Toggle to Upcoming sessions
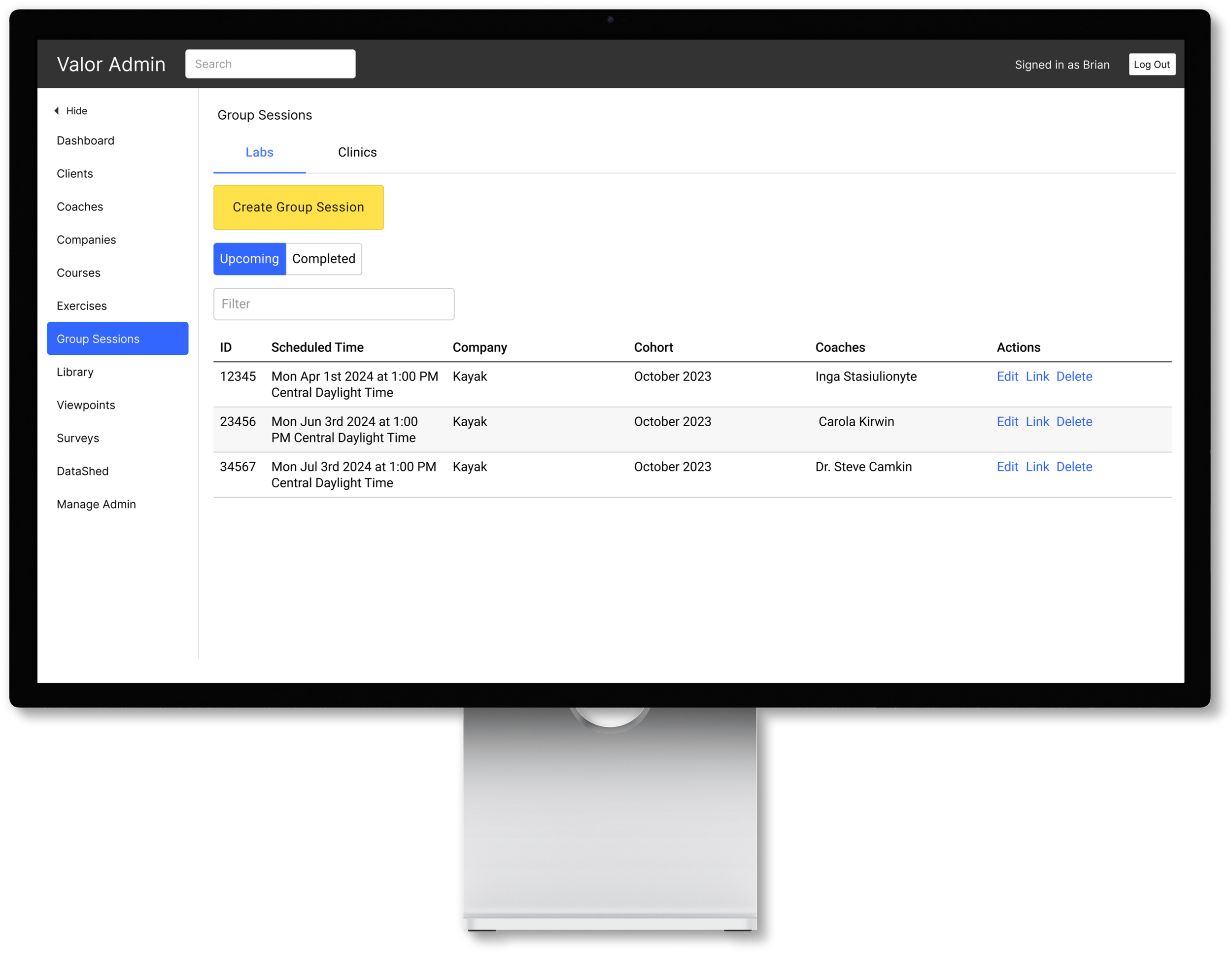The height and width of the screenshot is (953, 1232). [x=249, y=259]
